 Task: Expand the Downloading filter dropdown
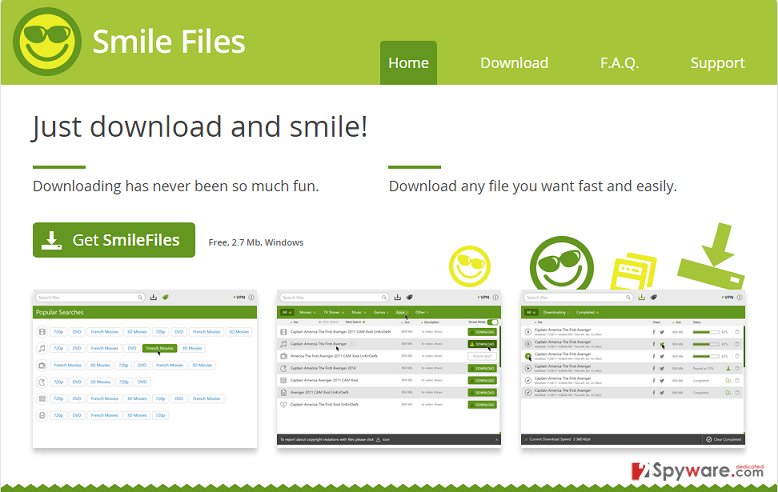556,312
